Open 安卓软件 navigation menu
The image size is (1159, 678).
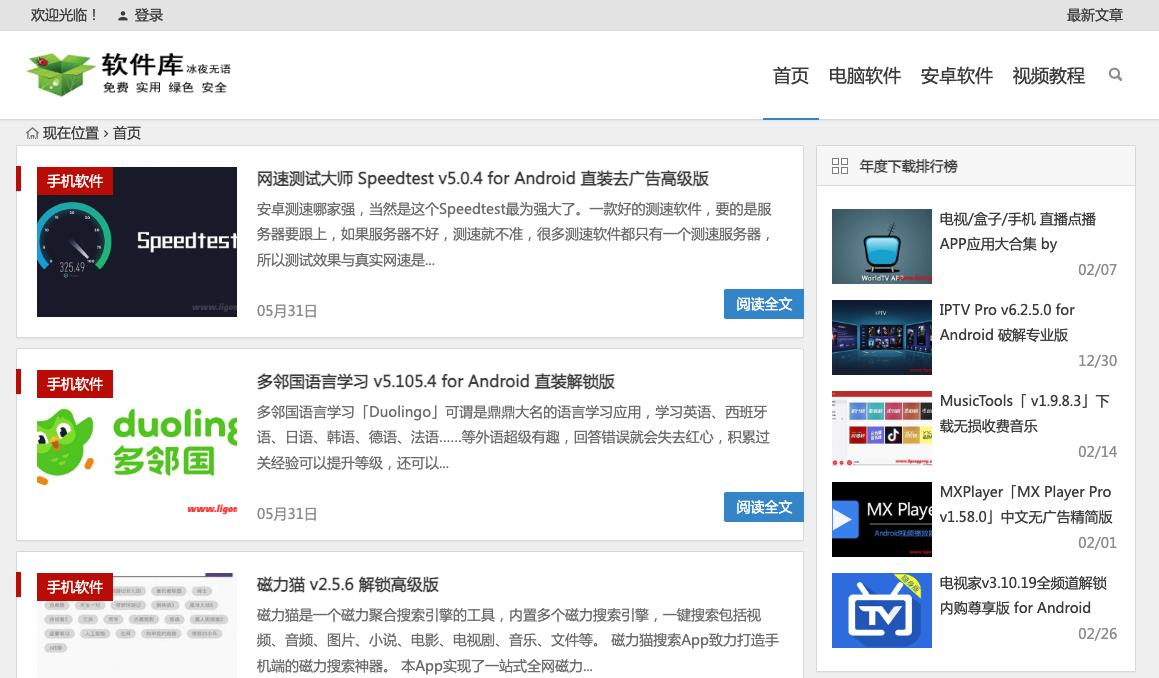pyautogui.click(x=956, y=75)
